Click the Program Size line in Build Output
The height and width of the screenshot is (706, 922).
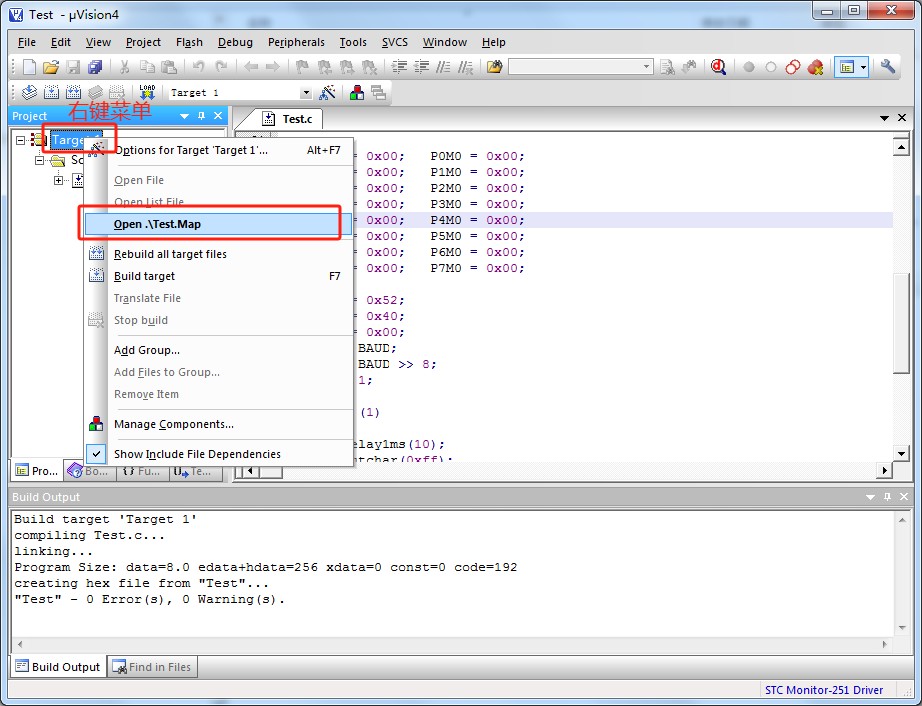click(266, 567)
